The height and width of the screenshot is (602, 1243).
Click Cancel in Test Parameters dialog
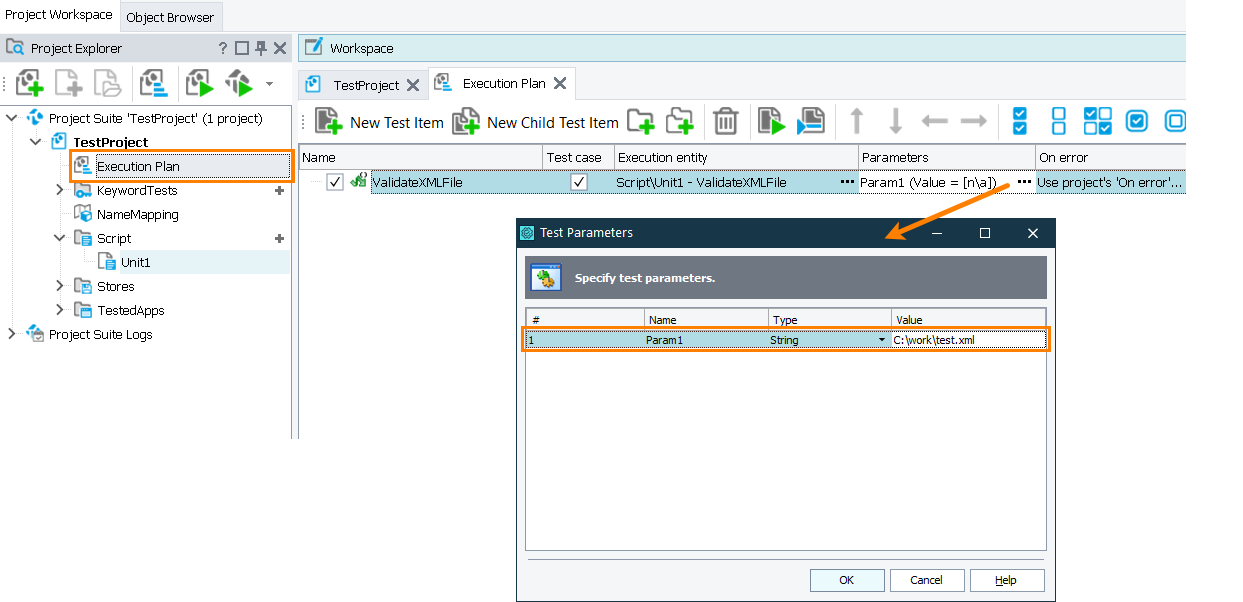[927, 580]
